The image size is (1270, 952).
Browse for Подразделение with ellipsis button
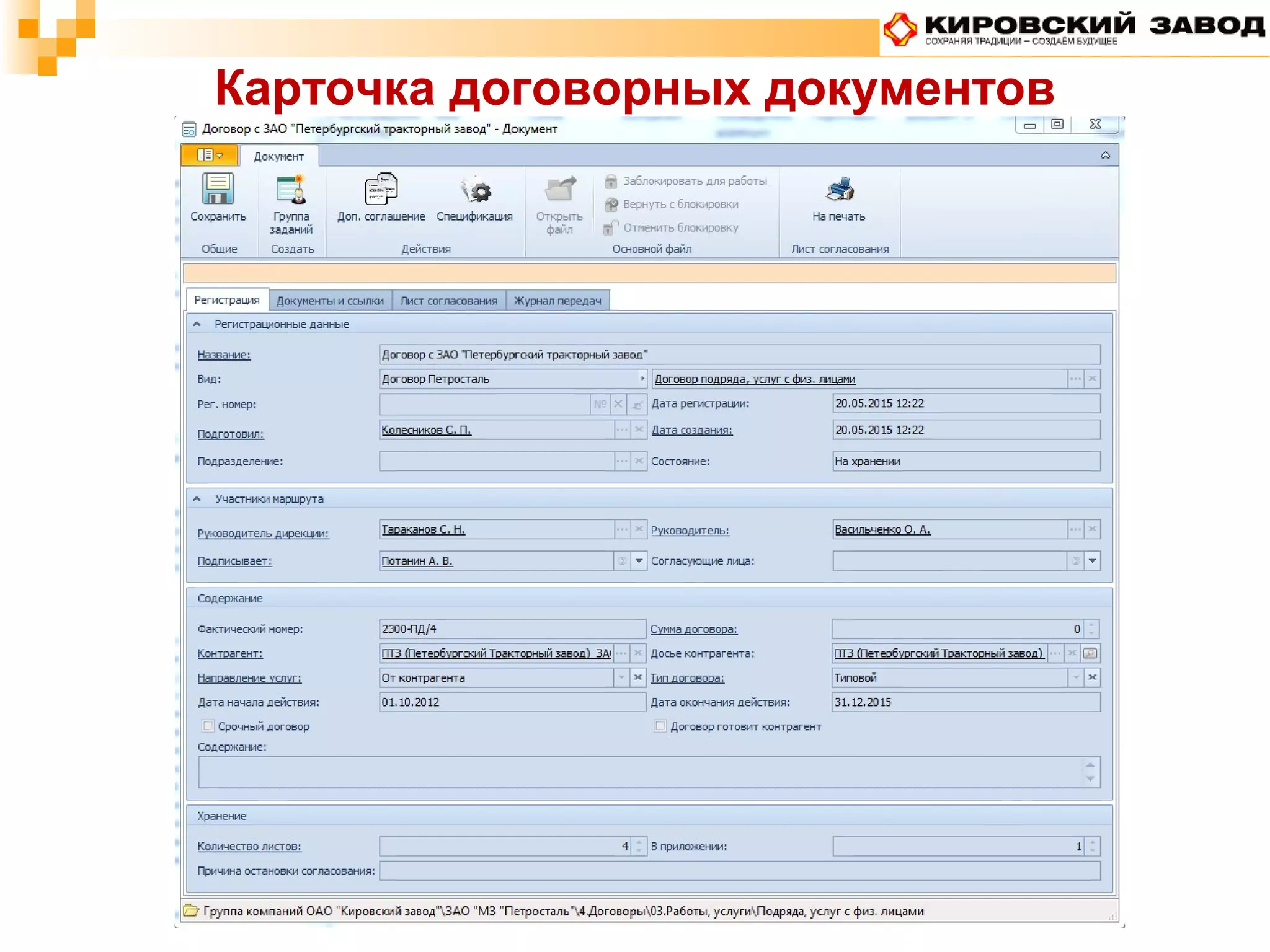click(622, 461)
